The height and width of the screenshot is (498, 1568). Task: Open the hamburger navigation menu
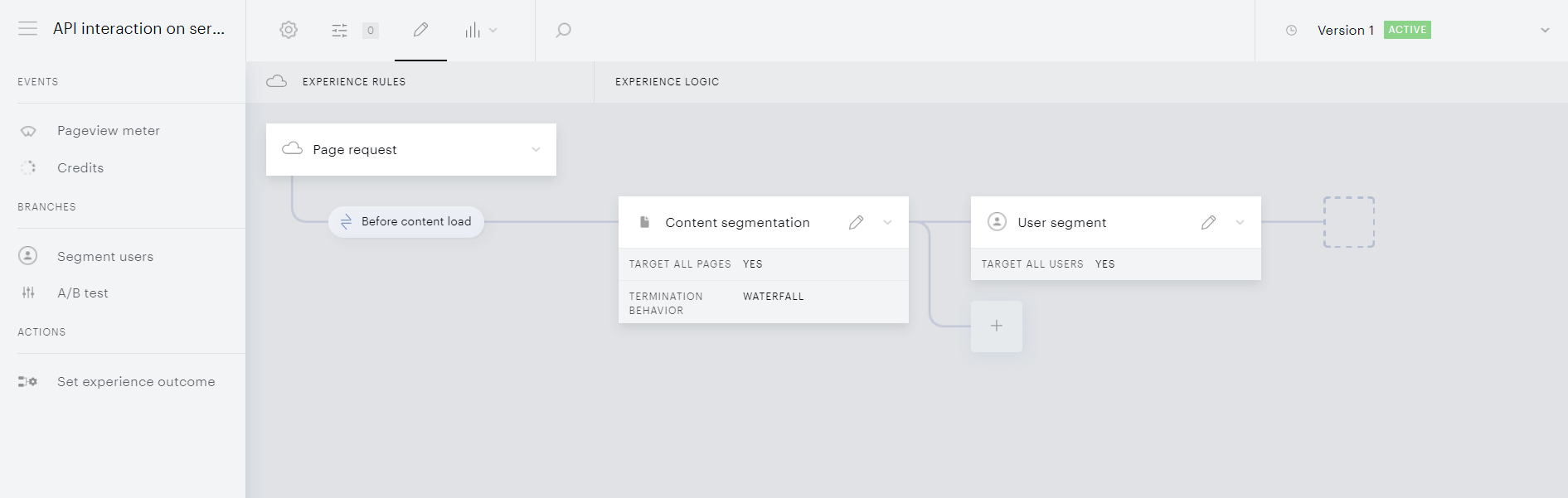pyautogui.click(x=27, y=29)
